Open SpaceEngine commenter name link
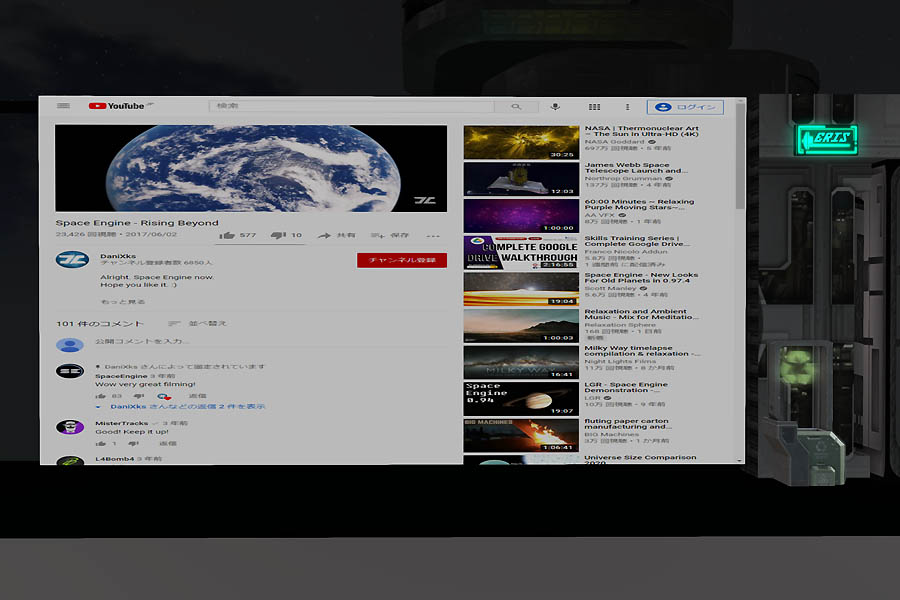 tap(121, 376)
